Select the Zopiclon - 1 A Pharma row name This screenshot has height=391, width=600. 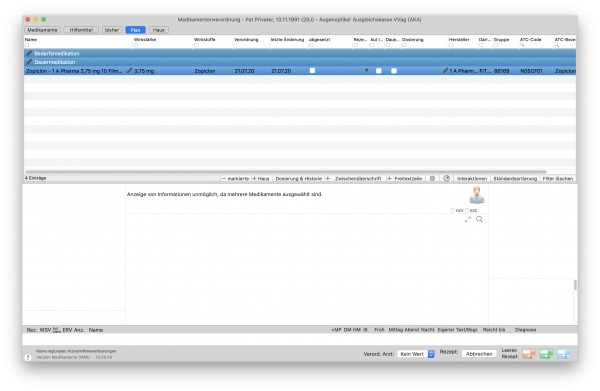pyautogui.click(x=74, y=71)
